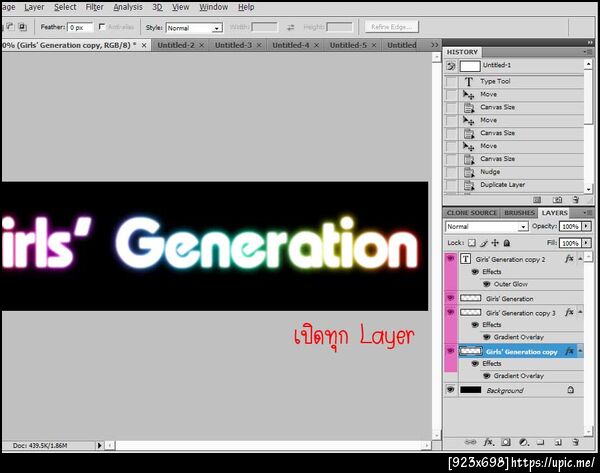Toggle the Outer Glow effect visibility
Screen dimensions: 600x473
pos(486,284)
